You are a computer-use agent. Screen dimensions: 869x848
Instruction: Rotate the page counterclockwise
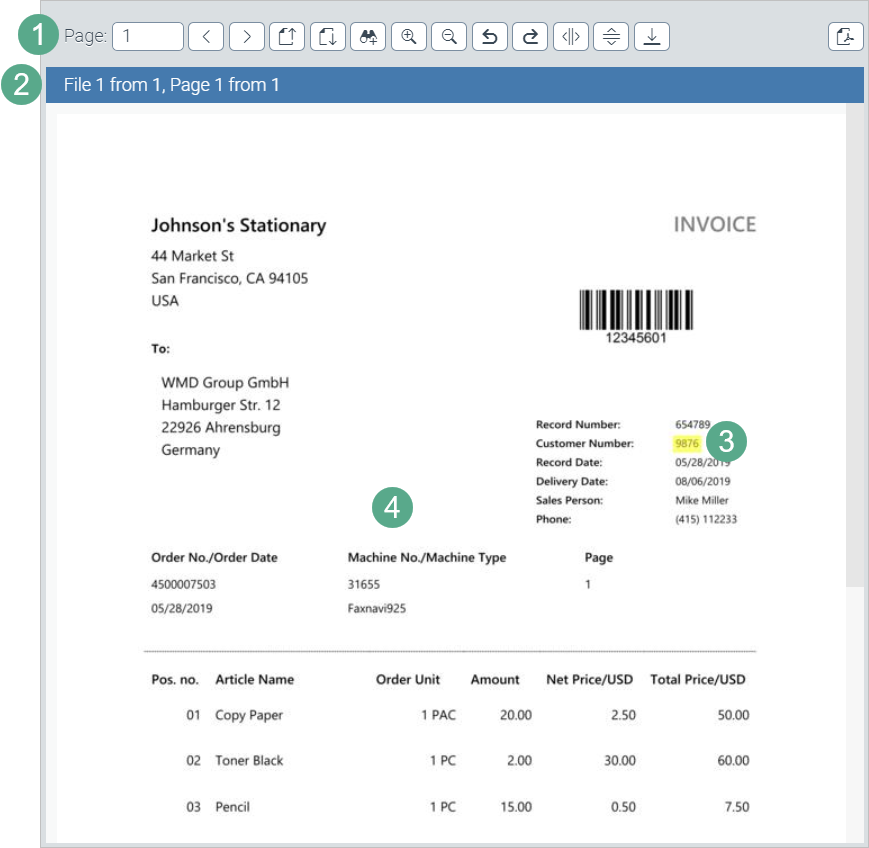tap(489, 37)
